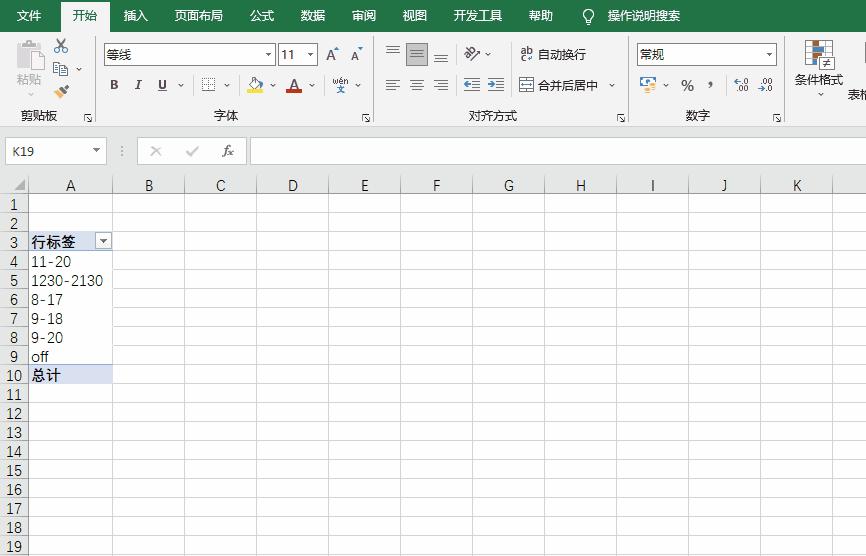The height and width of the screenshot is (556, 866).
Task: Decrease decimal places
Action: coord(765,85)
